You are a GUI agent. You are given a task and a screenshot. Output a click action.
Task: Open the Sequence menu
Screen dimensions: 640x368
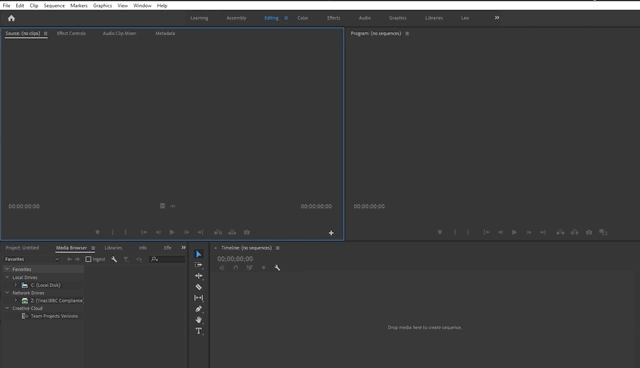54,6
